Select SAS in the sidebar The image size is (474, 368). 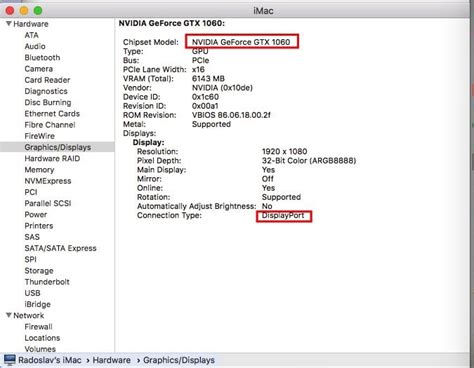coord(32,237)
